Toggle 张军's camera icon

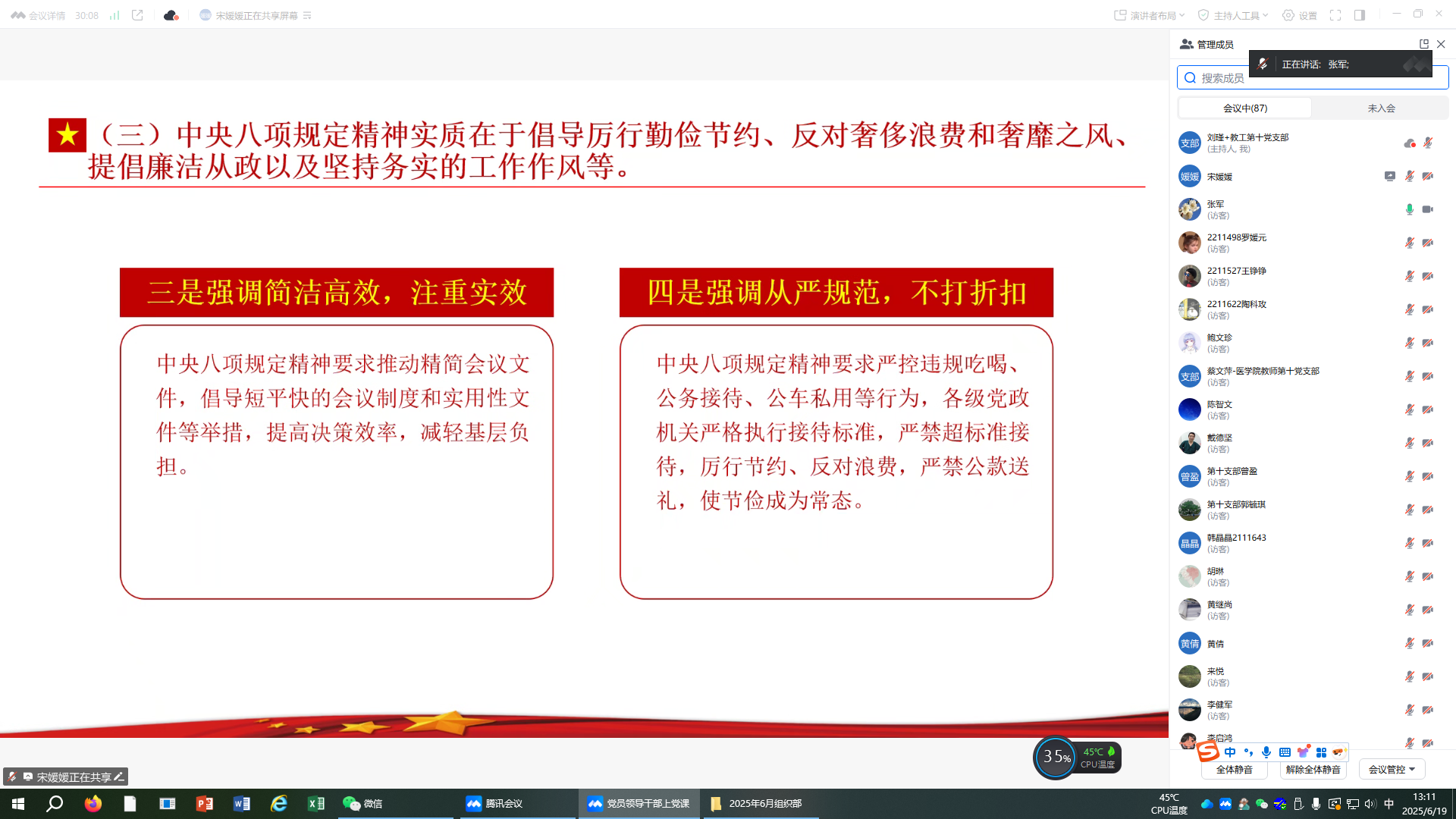coord(1427,209)
